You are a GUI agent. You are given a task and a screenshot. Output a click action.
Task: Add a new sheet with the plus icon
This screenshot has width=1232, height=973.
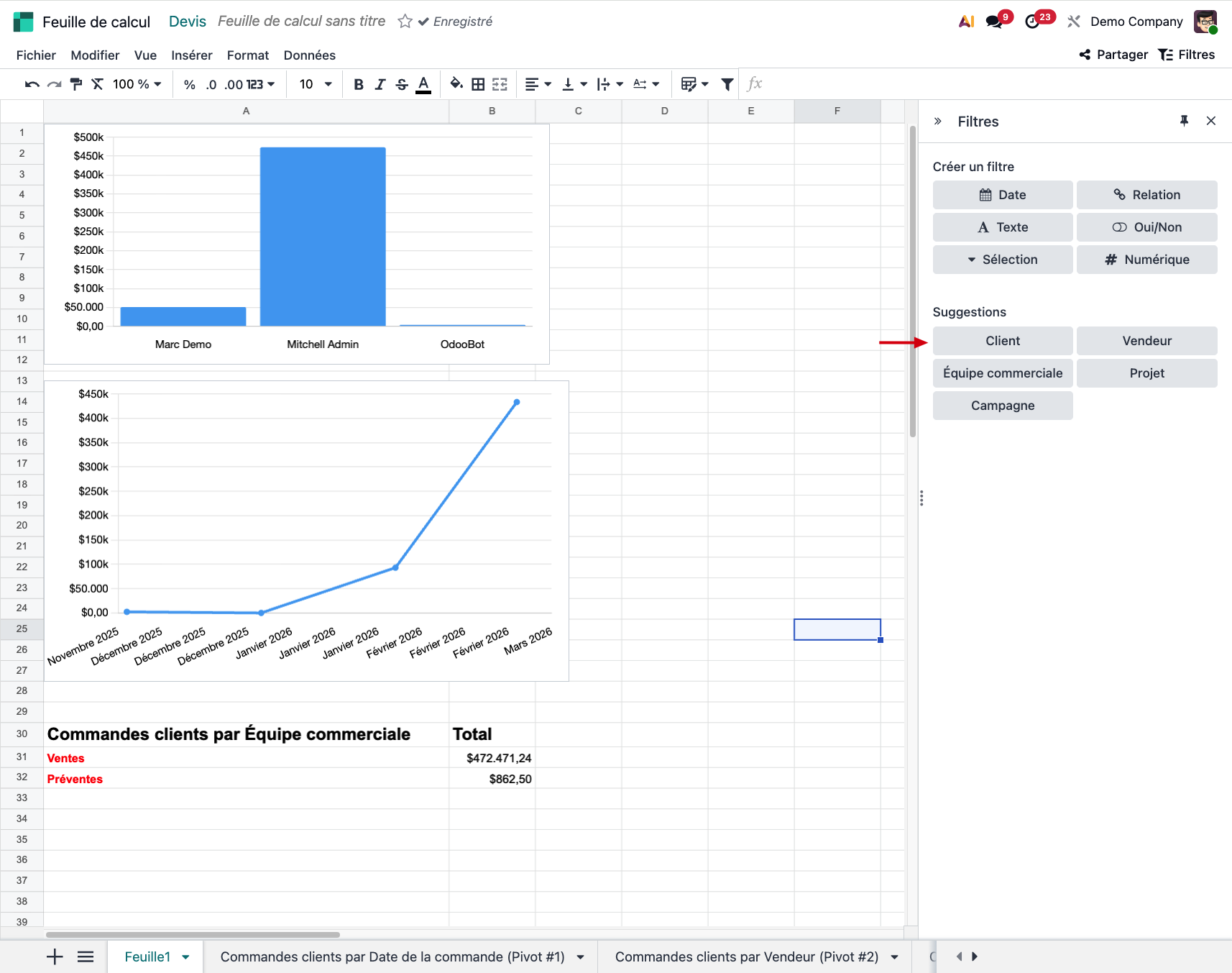coord(55,957)
